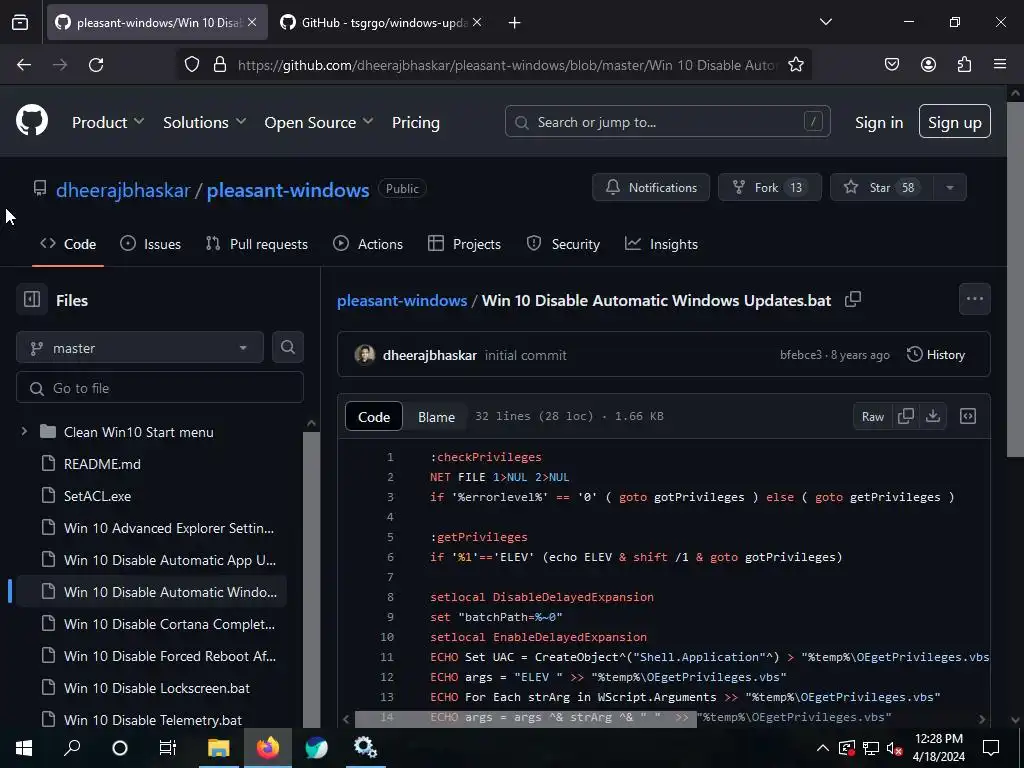
Task: Open the Star lists dropdown arrow
Action: (x=950, y=187)
